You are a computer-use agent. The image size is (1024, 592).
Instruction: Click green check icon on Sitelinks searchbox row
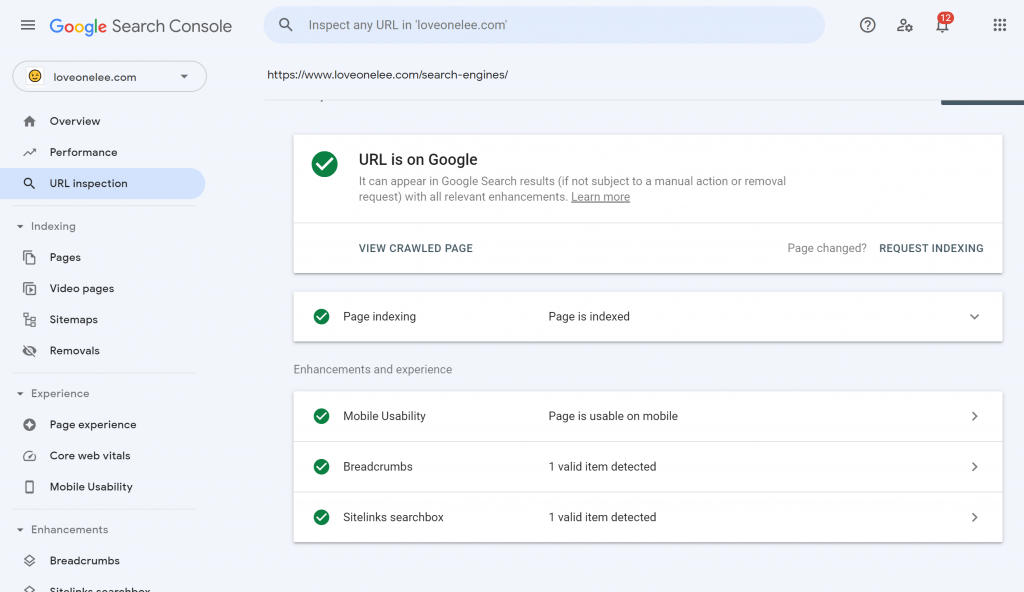click(321, 518)
